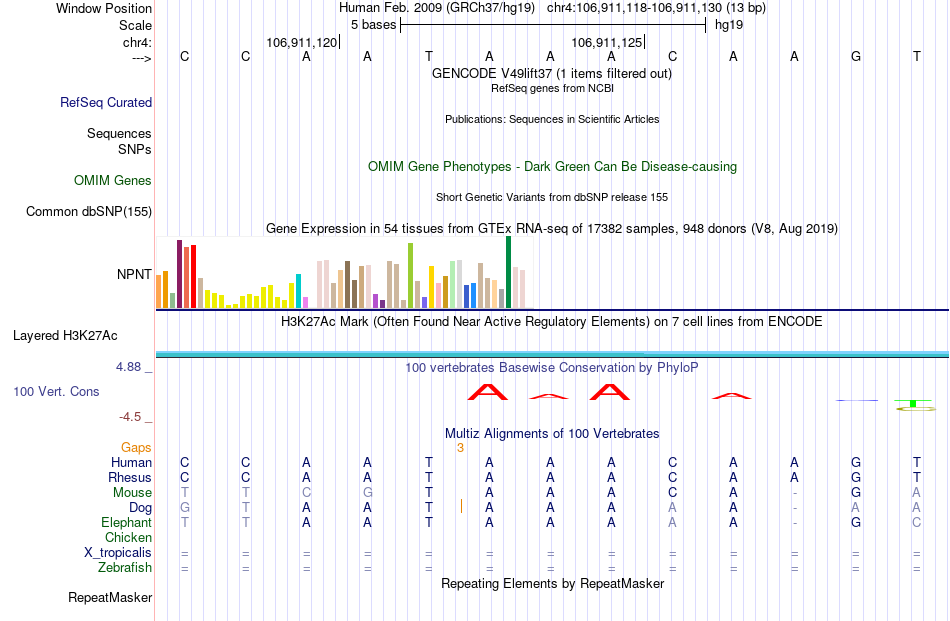The width and height of the screenshot is (950, 621).
Task: Click the cyan H3K27Ac signal band
Action: [552, 354]
